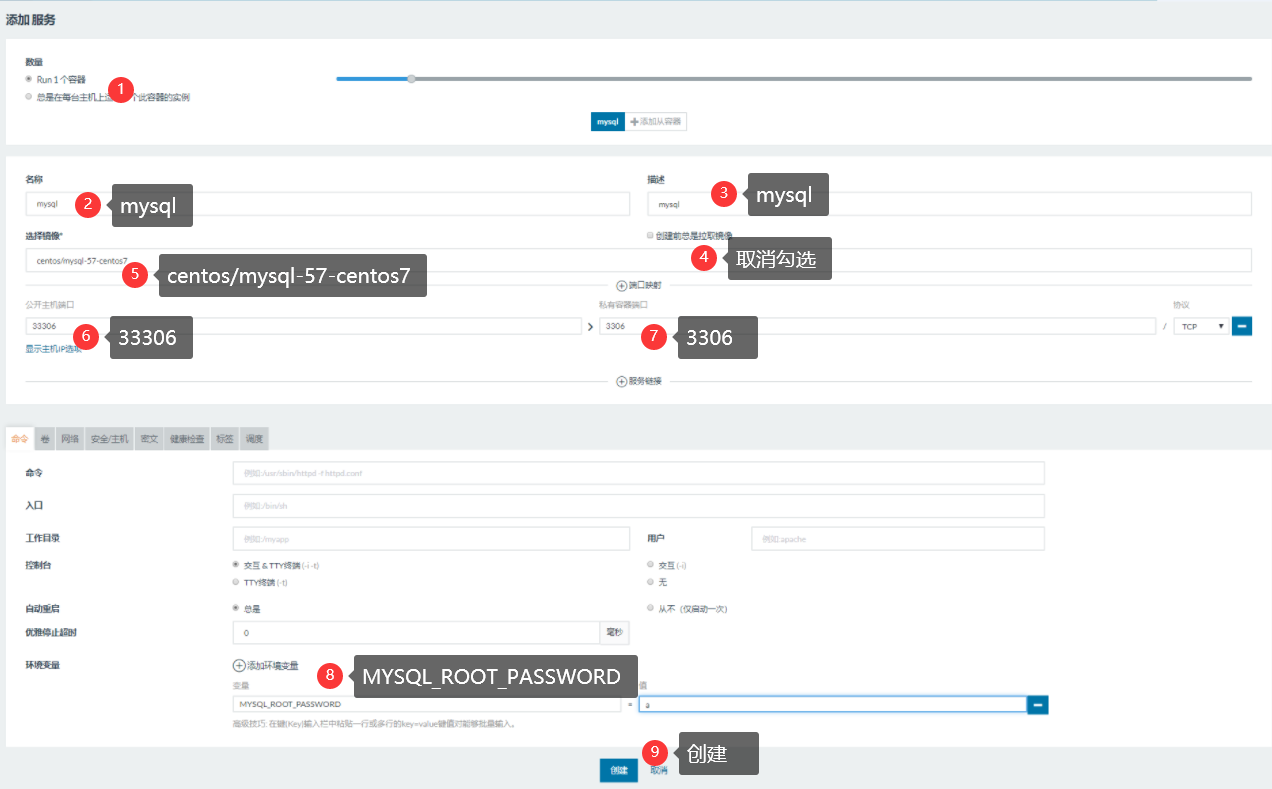
Task: Focus the 用户 user input field
Action: [x=898, y=539]
